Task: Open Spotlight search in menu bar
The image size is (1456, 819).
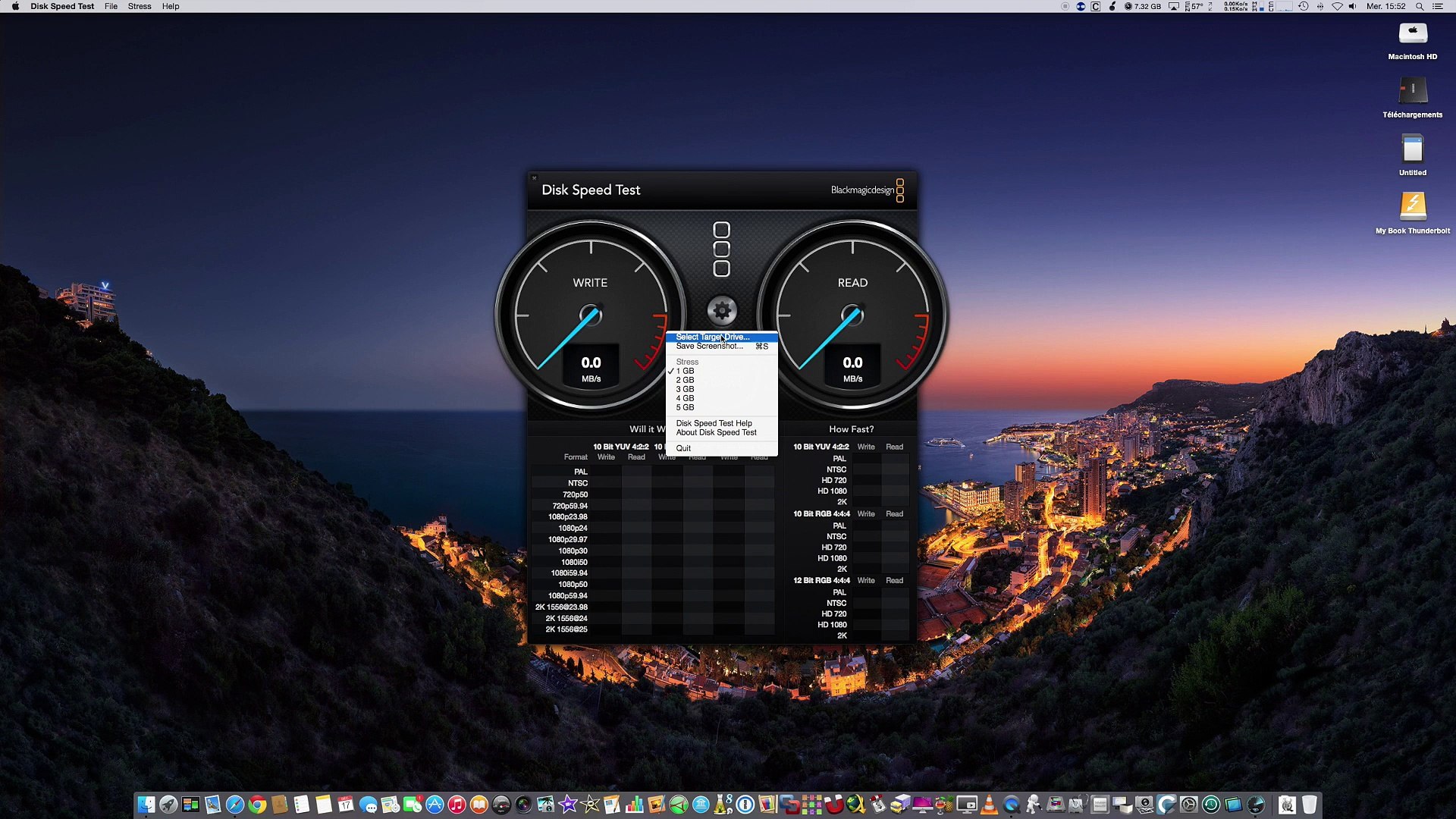Action: click(x=1419, y=6)
